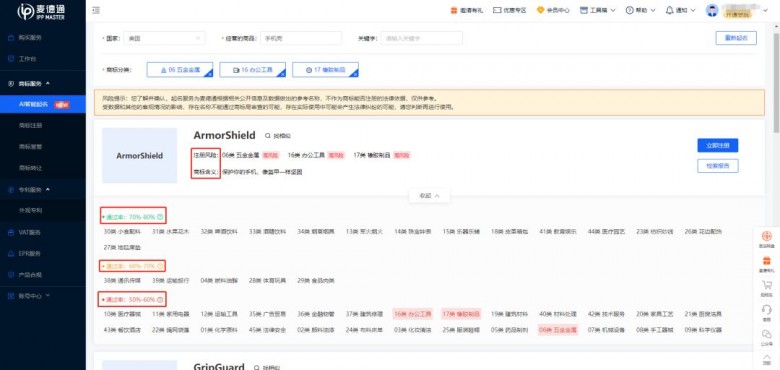Click the 关键字 keyword input field

pyautogui.click(x=422, y=38)
